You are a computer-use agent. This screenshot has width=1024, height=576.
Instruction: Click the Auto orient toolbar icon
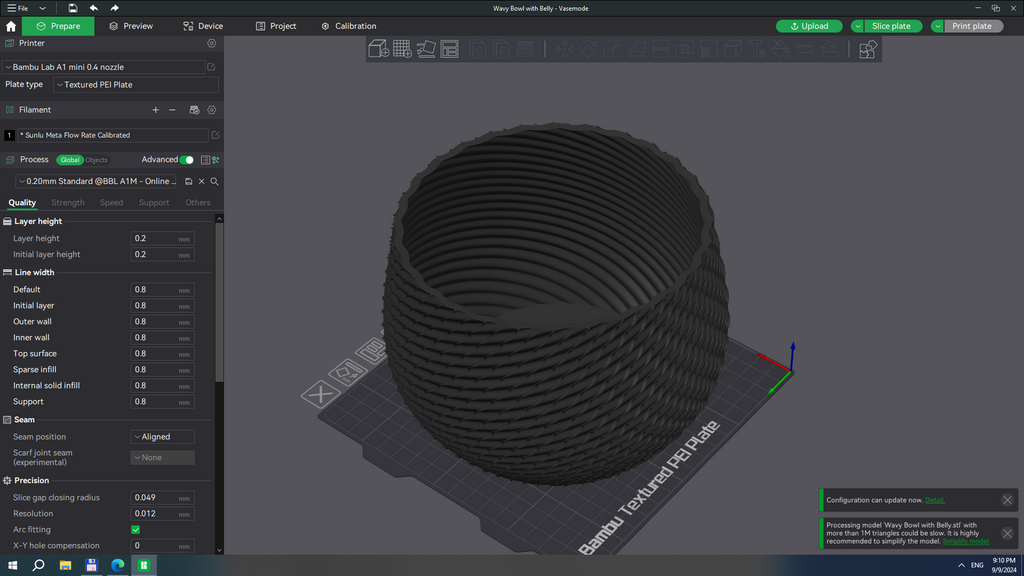(426, 49)
